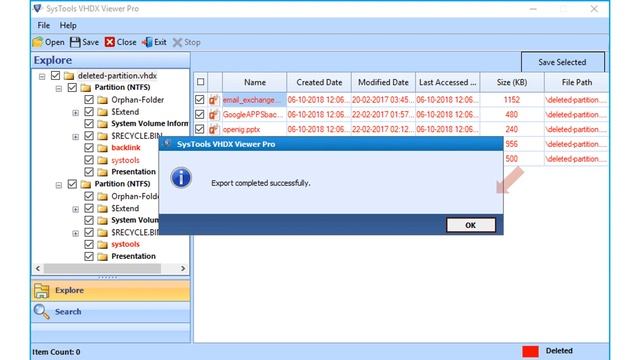The image size is (640, 360).
Task: Expand the second $RECYCLE.BIN folder
Action: (76, 233)
